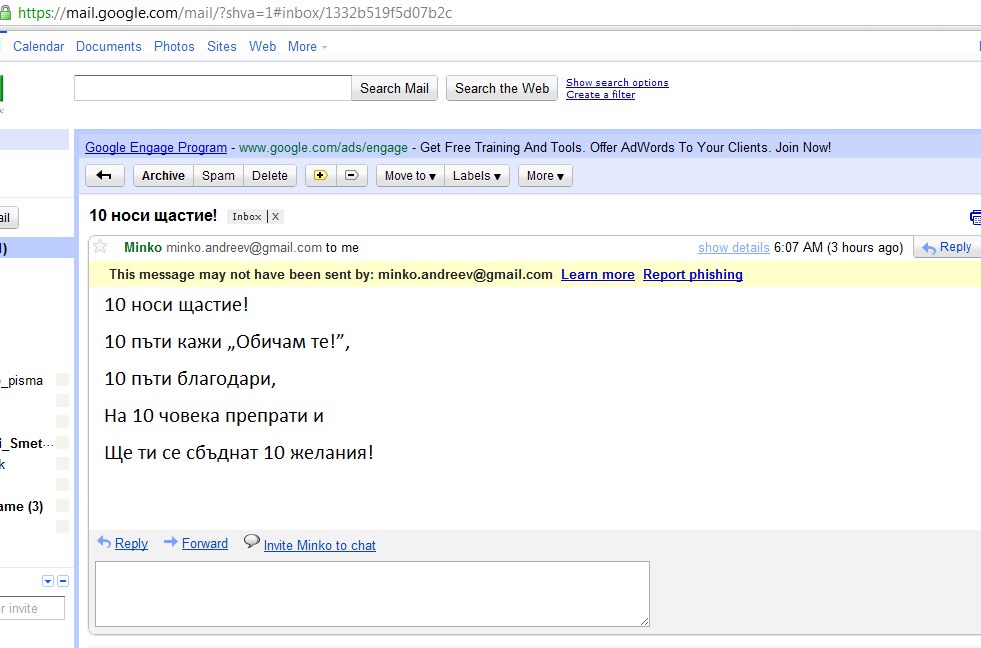
Task: Click the Report phishing link
Action: click(692, 275)
